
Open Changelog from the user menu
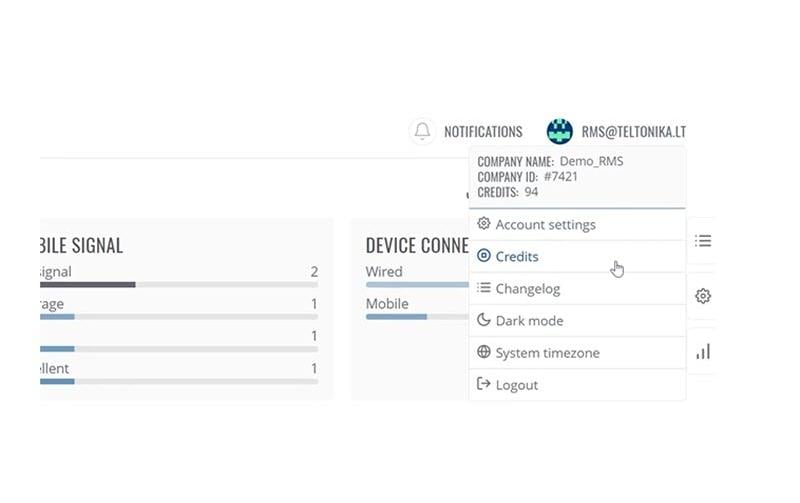click(x=527, y=289)
